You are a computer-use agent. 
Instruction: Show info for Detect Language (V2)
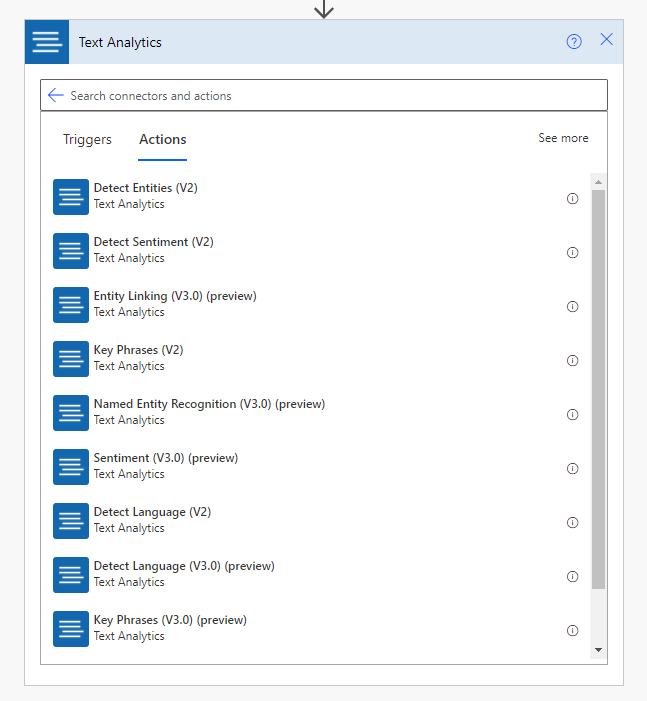point(572,523)
